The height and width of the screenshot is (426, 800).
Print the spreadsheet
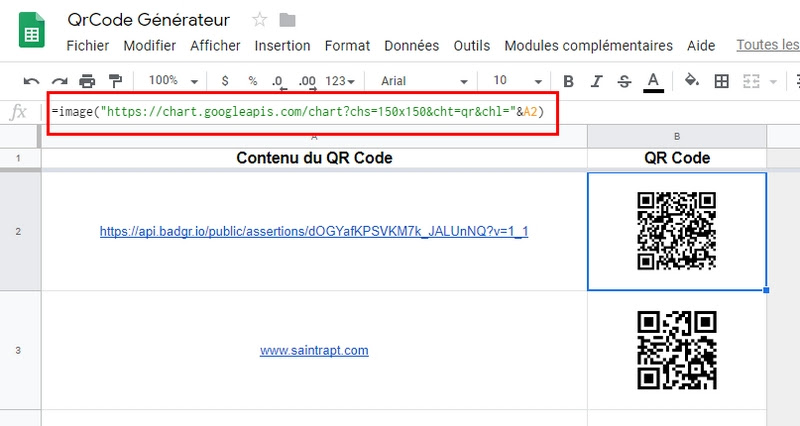87,81
